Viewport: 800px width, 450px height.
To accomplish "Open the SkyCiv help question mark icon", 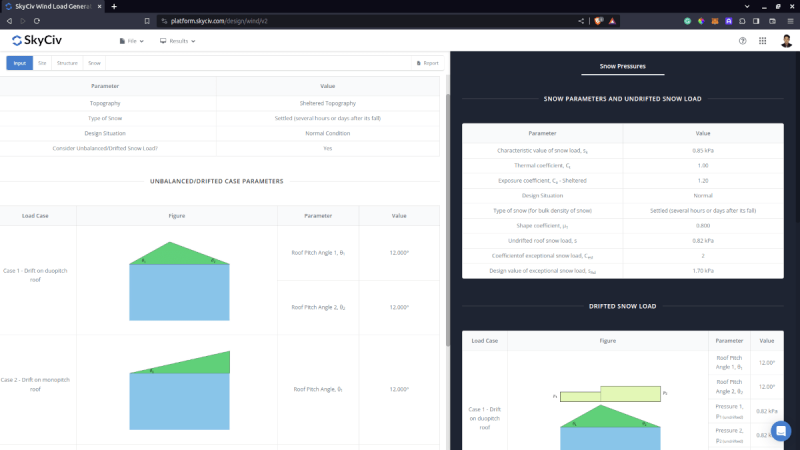I will tap(742, 41).
